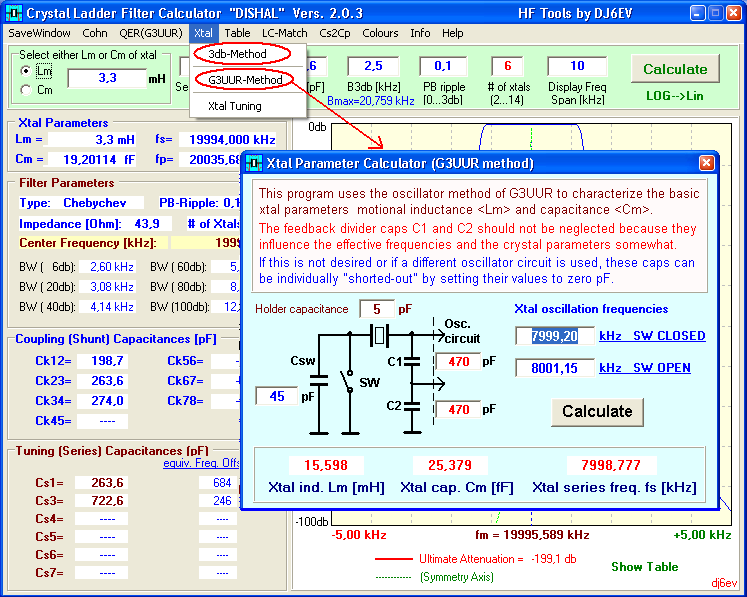This screenshot has width=747, height=597.
Task: Click the C1 field showing 470 pF
Action: [x=458, y=362]
